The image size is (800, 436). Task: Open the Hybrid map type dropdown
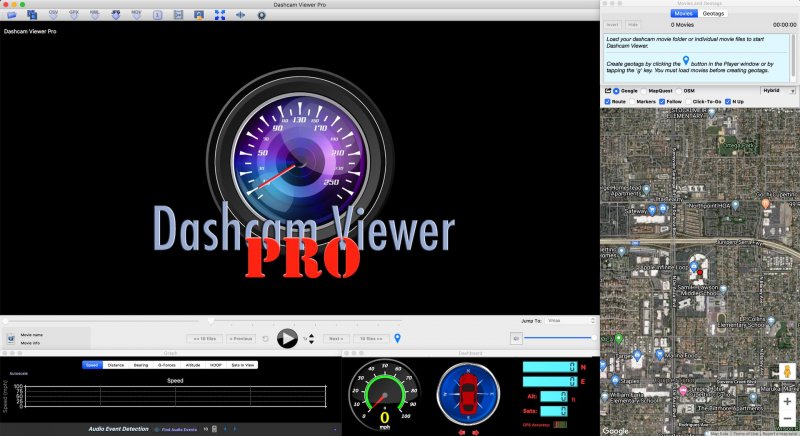(778, 91)
